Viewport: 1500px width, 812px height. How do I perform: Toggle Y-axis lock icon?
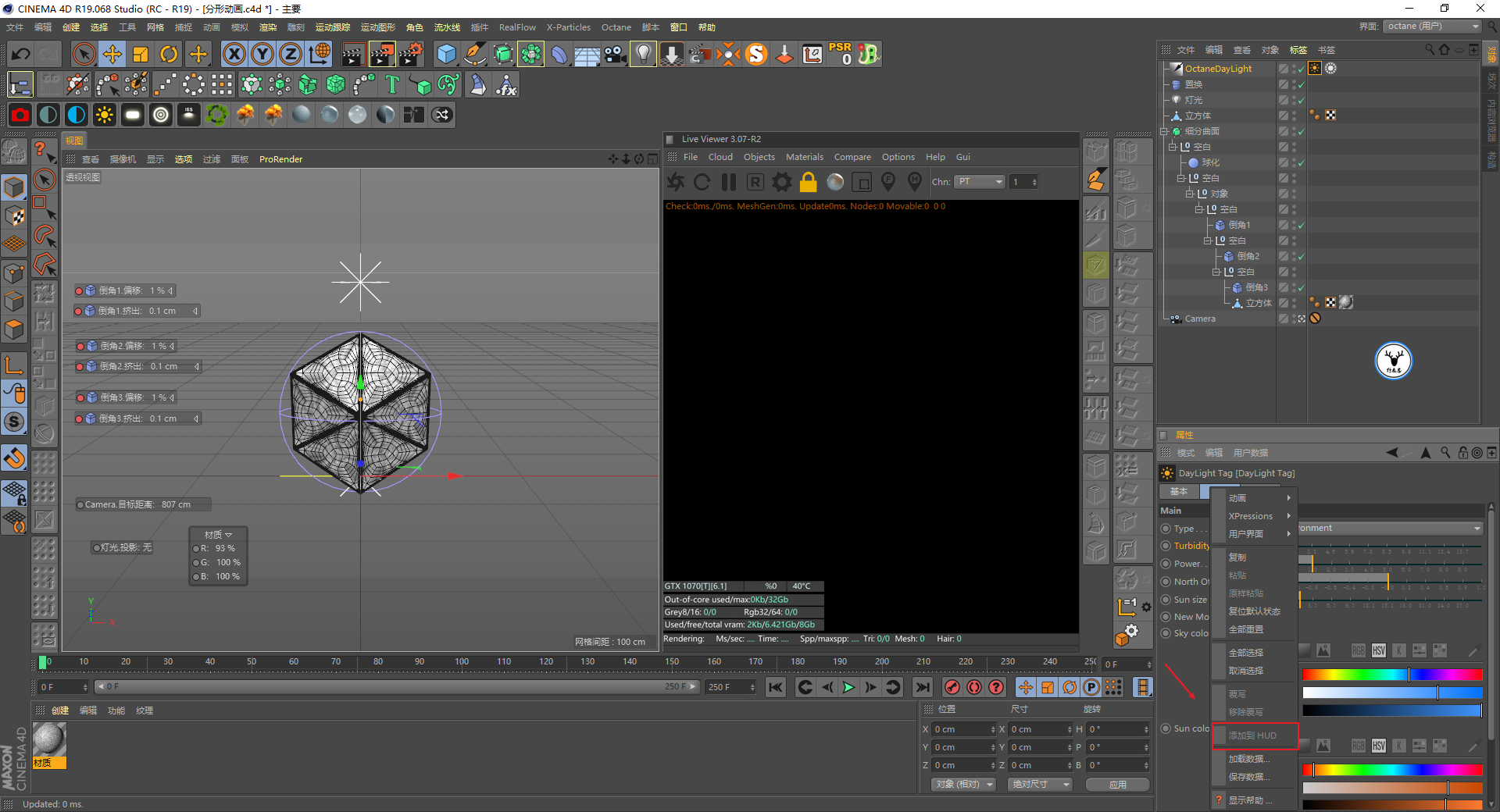262,54
